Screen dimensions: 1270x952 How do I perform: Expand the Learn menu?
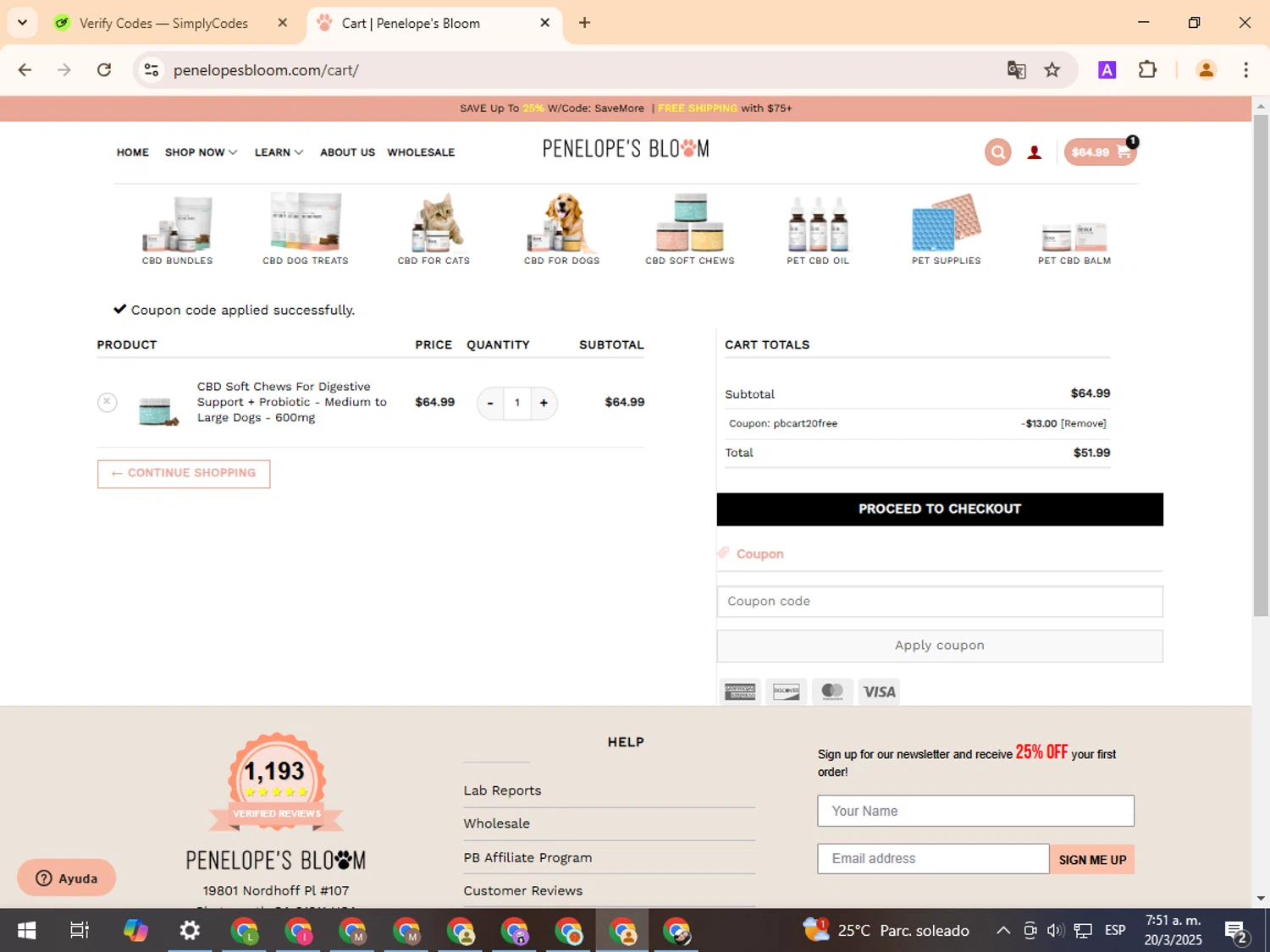click(279, 152)
